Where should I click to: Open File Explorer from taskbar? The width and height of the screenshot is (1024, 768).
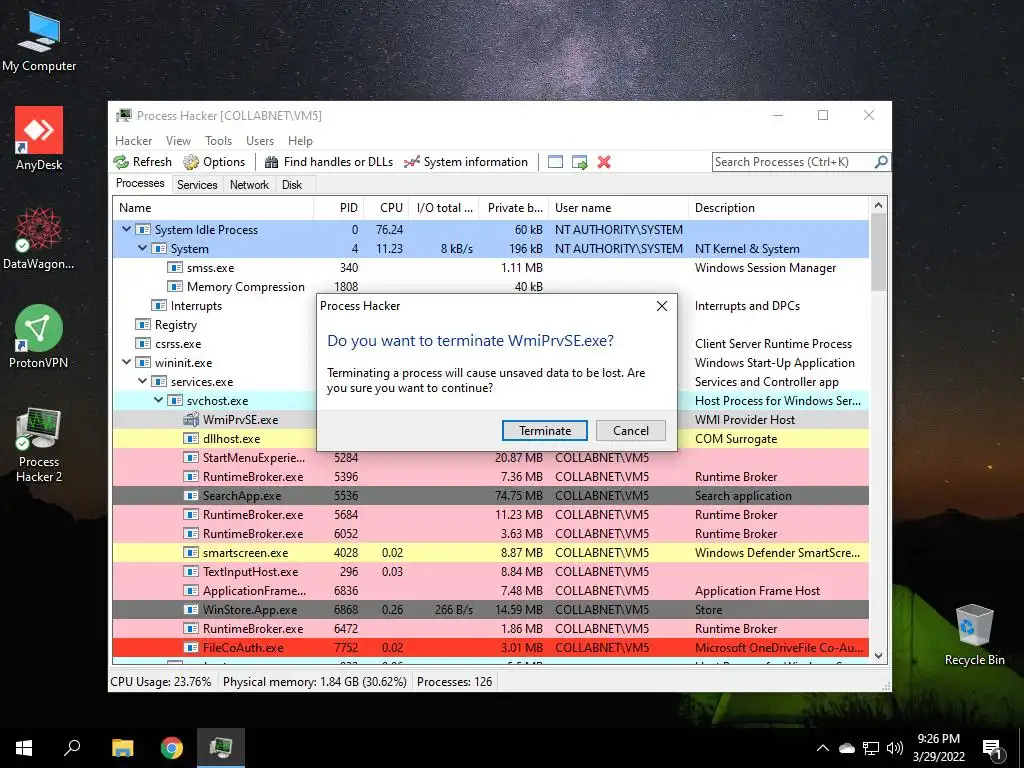click(x=122, y=748)
